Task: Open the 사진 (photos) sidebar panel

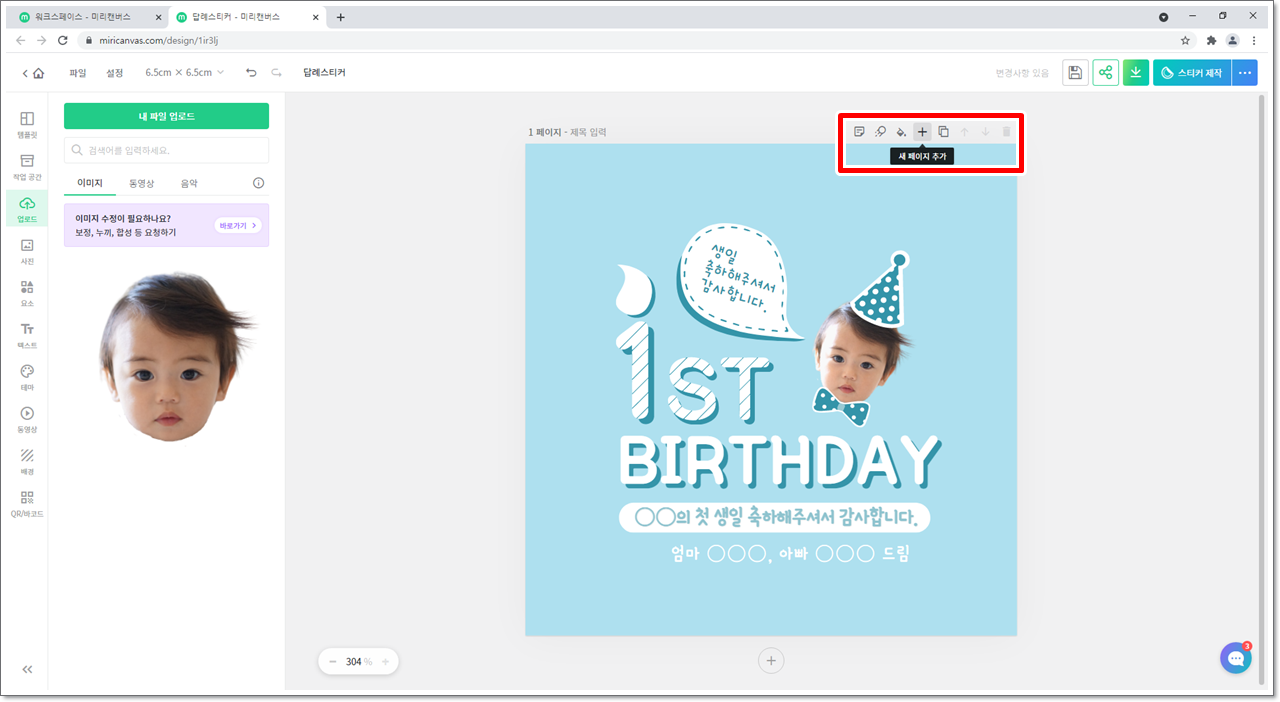Action: (x=27, y=251)
